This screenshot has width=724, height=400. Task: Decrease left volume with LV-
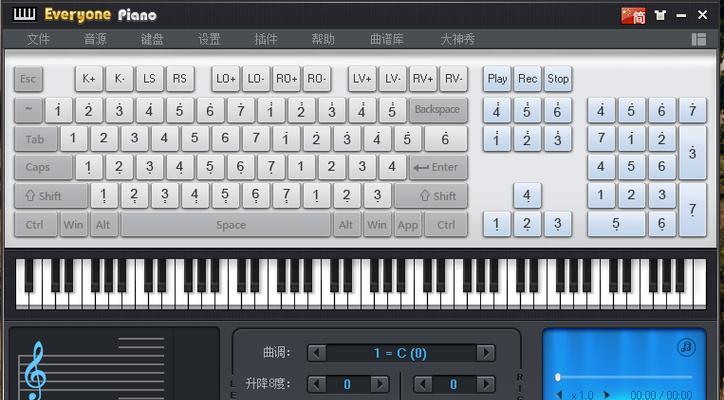(392, 79)
